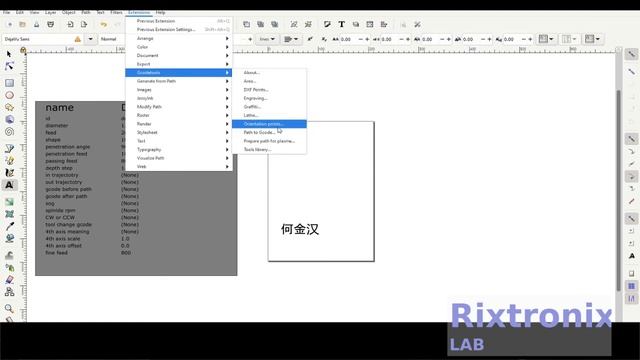Click the Document preferences tools icon
The width and height of the screenshot is (640, 360).
pos(418,24)
